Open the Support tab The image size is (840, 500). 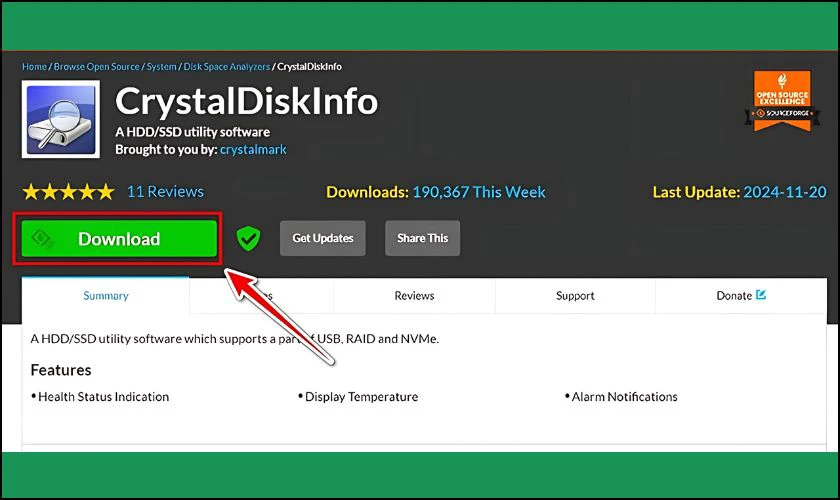(575, 295)
